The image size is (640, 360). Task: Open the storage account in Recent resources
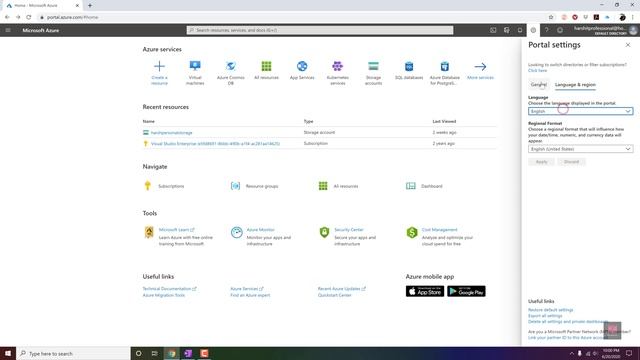[x=171, y=133]
